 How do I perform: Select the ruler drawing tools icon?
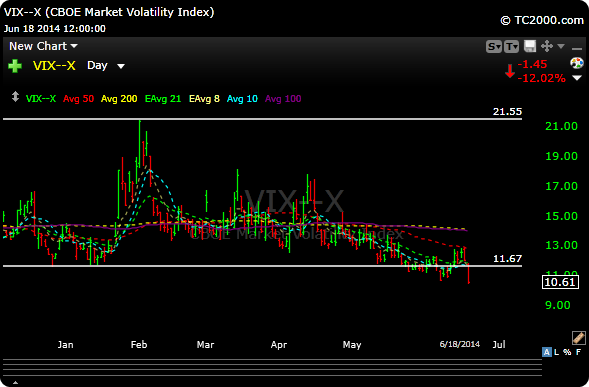click(x=578, y=337)
